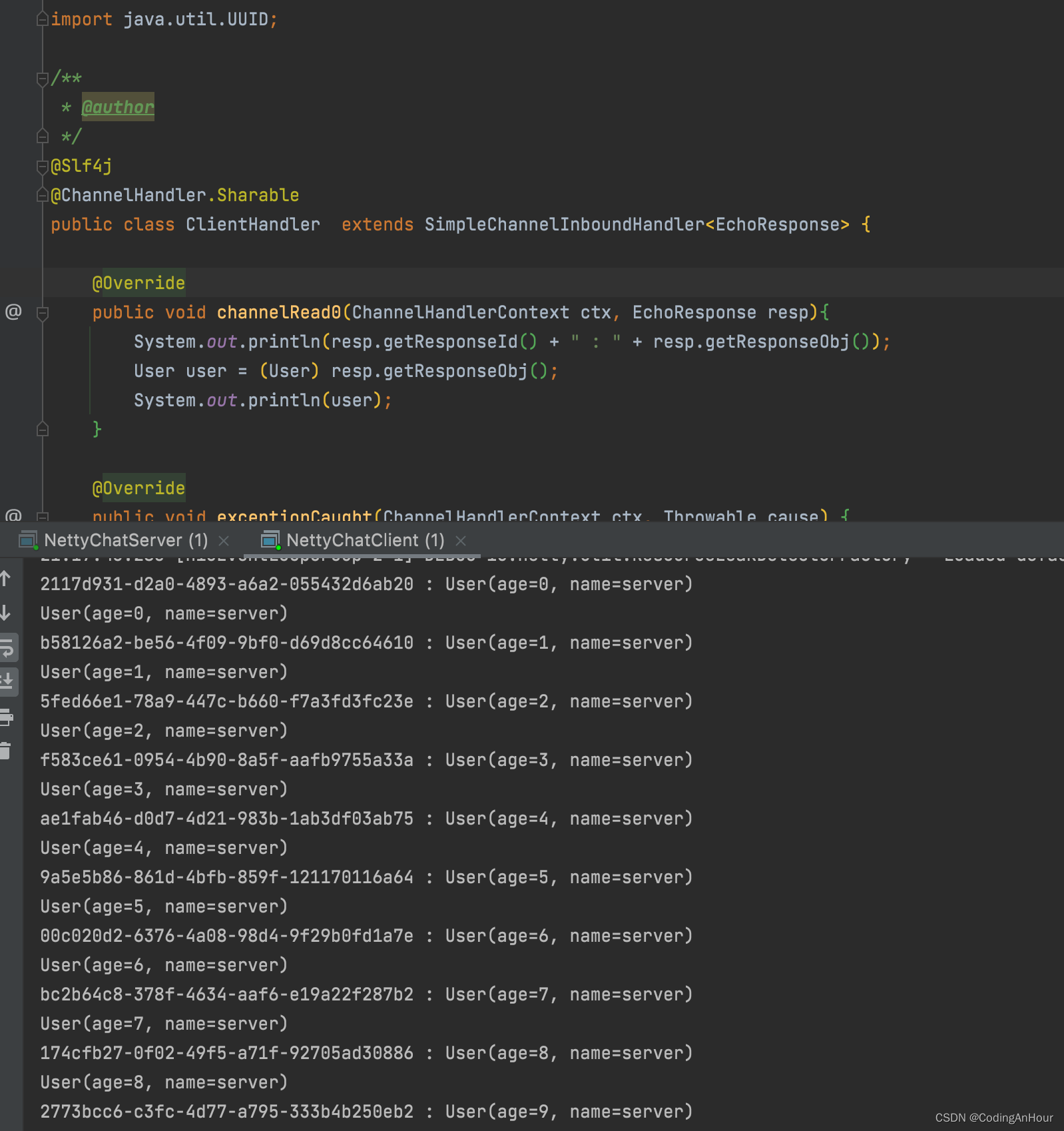Toggle scroll to end of console
The image size is (1064, 1131).
(7, 681)
